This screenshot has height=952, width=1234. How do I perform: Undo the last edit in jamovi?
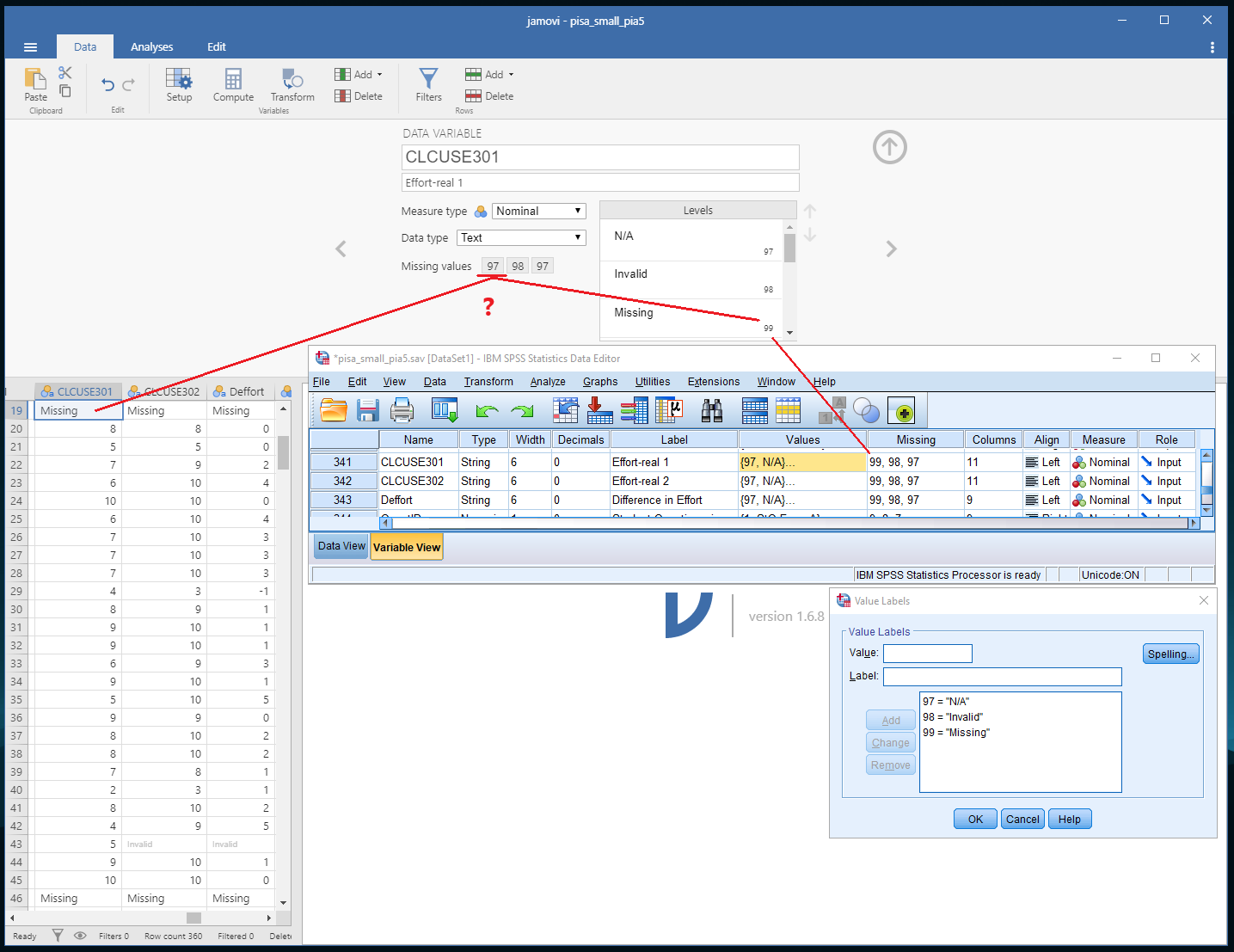[x=107, y=84]
